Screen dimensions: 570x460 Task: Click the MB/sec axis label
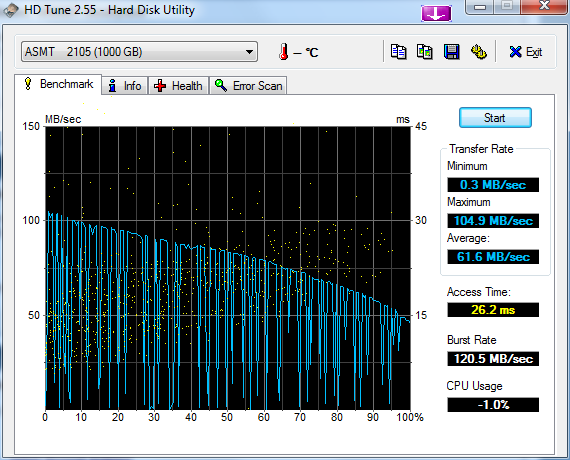[63, 119]
